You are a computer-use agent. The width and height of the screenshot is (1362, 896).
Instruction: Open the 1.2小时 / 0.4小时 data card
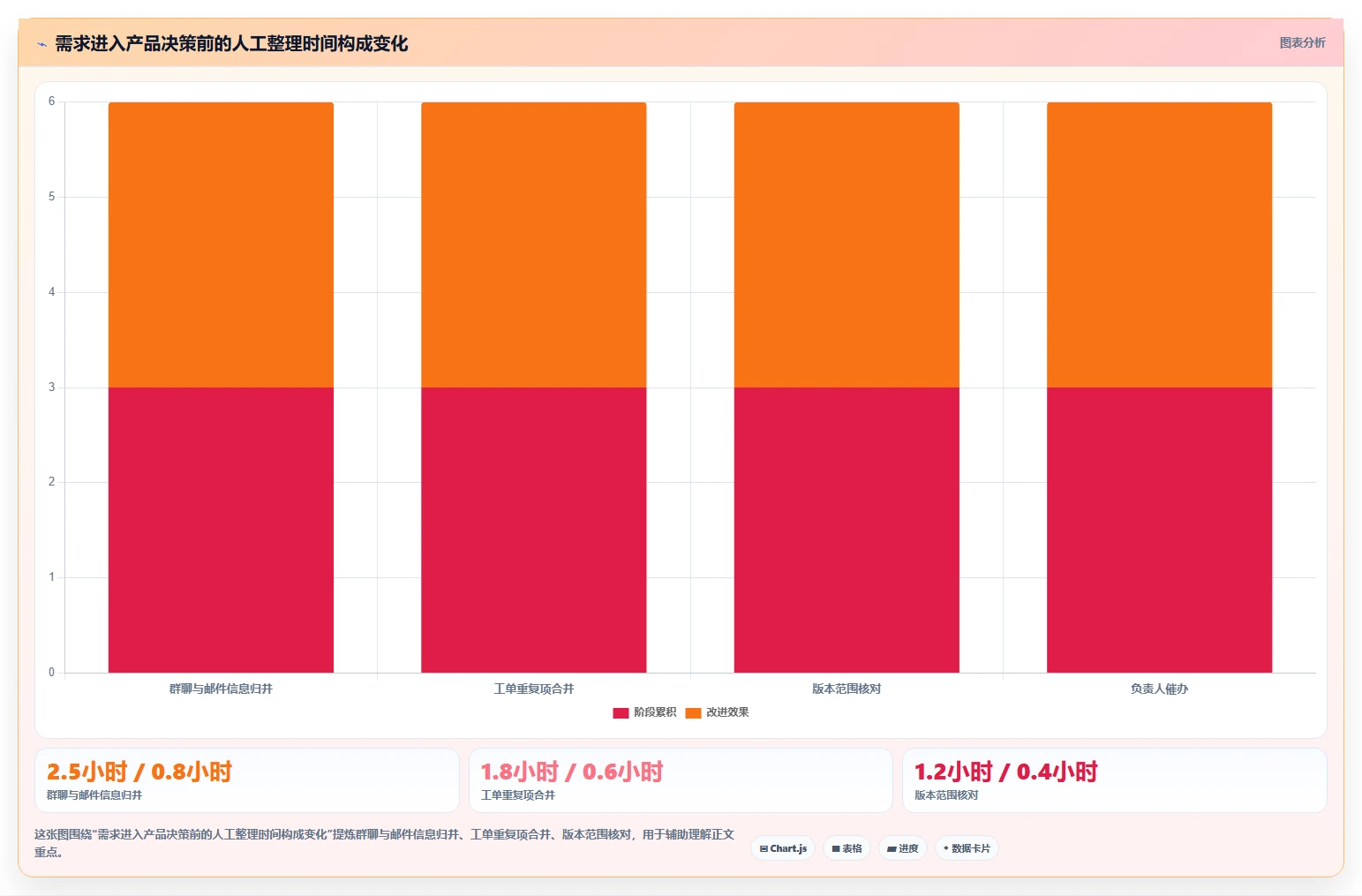click(x=1115, y=780)
